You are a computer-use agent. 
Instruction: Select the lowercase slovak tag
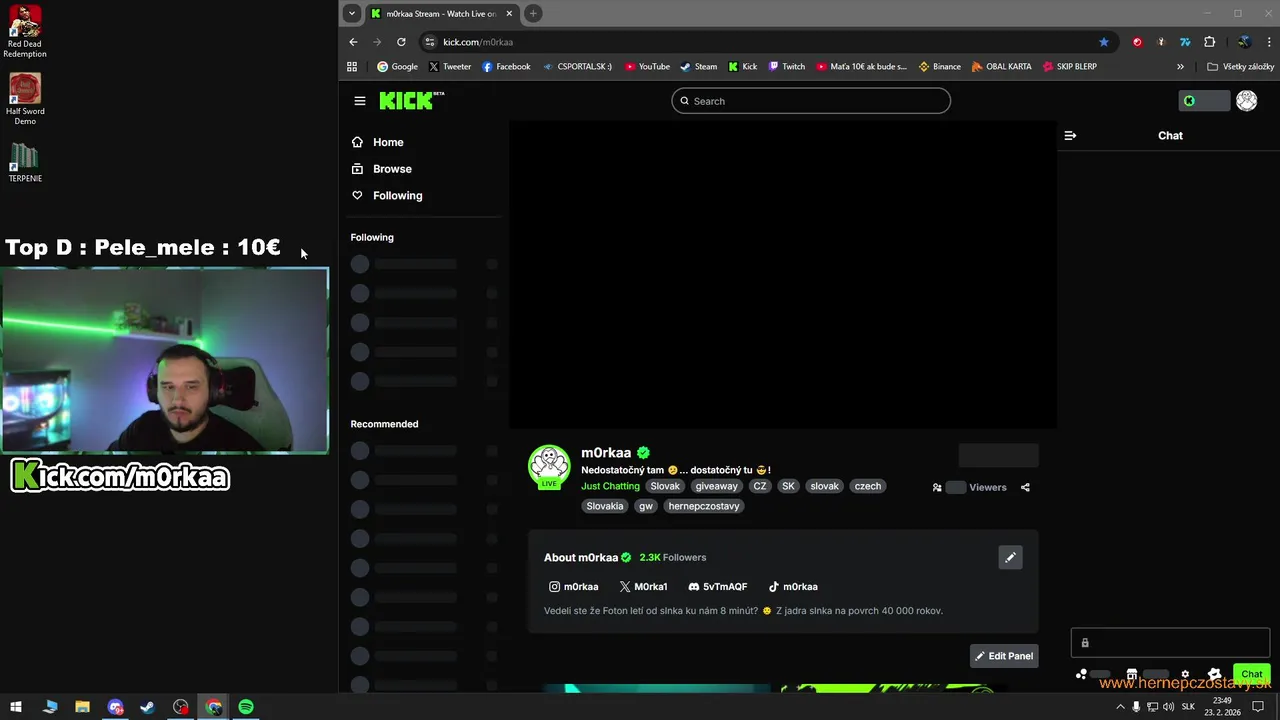tap(825, 486)
